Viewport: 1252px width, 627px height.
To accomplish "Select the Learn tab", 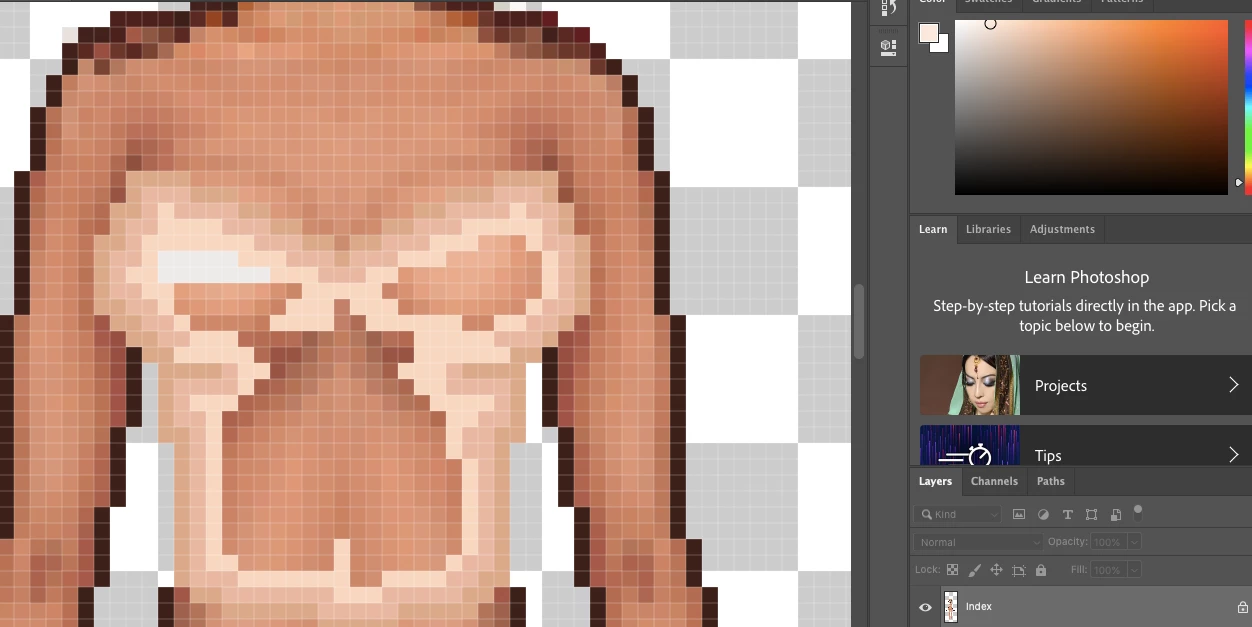I will pyautogui.click(x=933, y=229).
